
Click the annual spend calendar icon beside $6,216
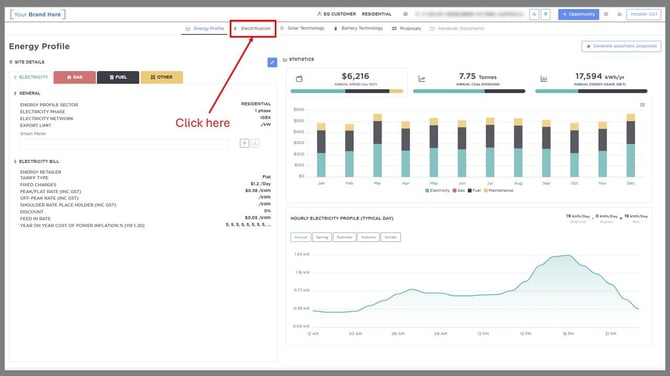(299, 79)
